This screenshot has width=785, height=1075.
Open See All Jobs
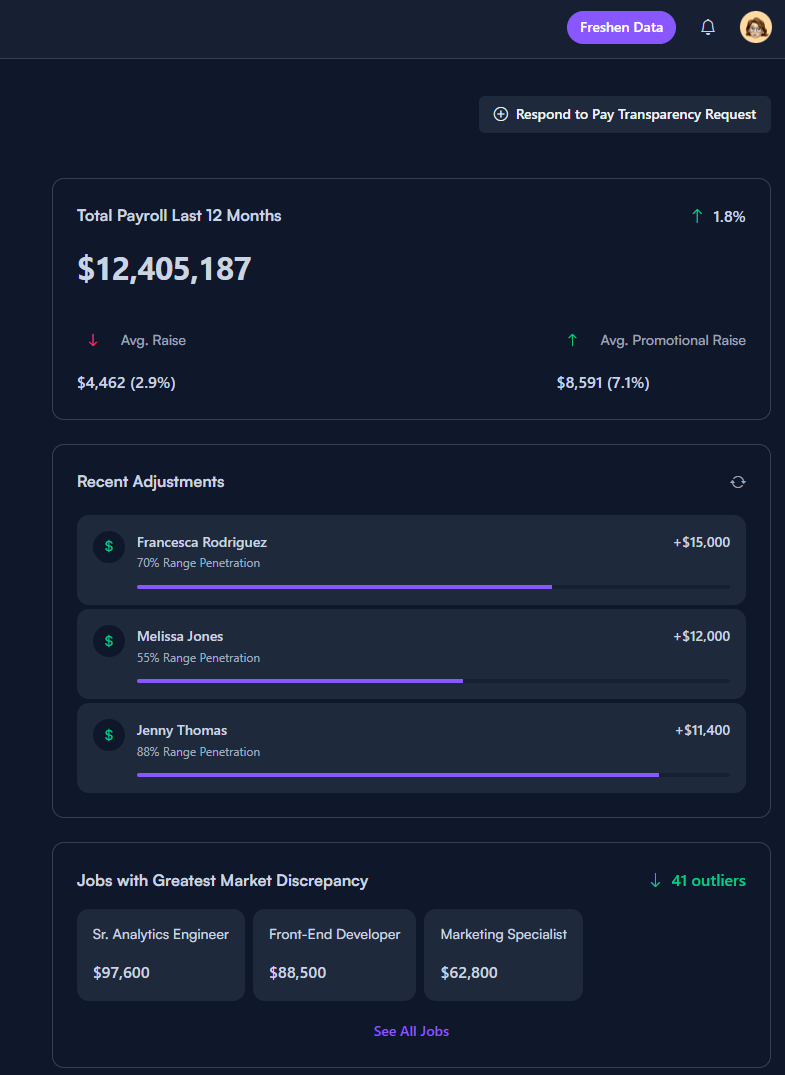(x=411, y=1031)
